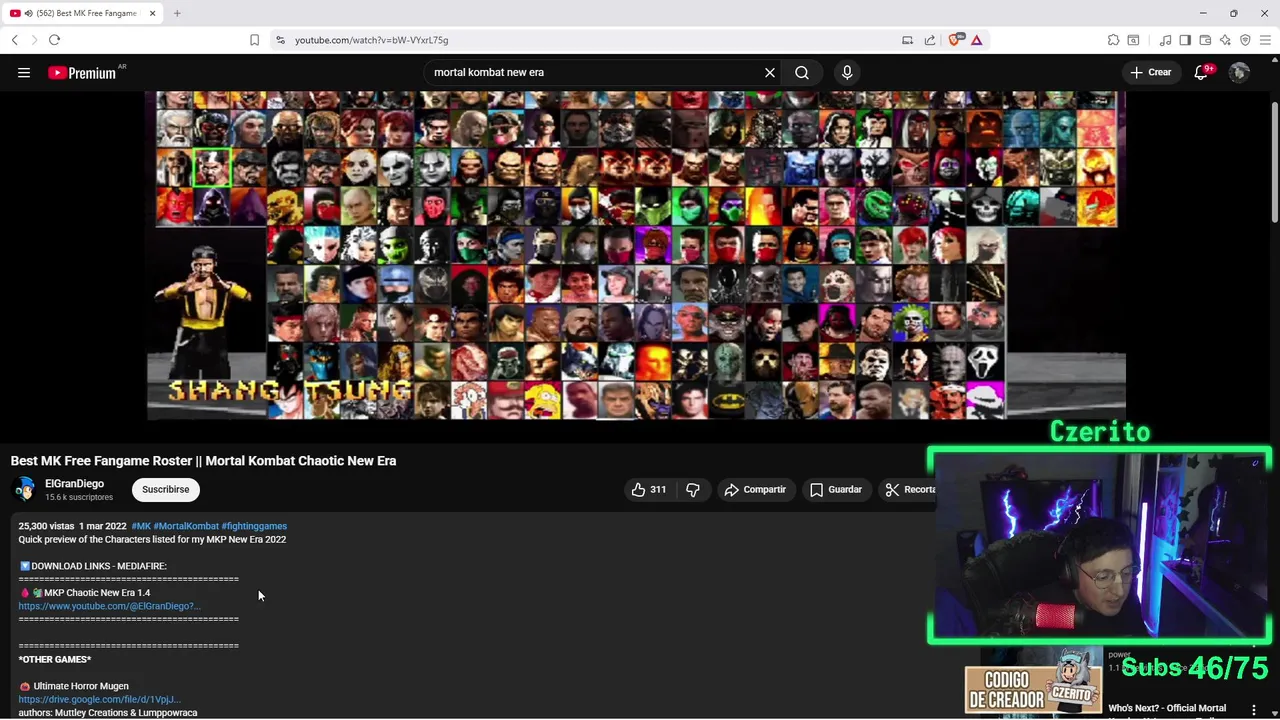Click the Recortar clip scissors button
The height and width of the screenshot is (720, 1280).
(x=908, y=489)
